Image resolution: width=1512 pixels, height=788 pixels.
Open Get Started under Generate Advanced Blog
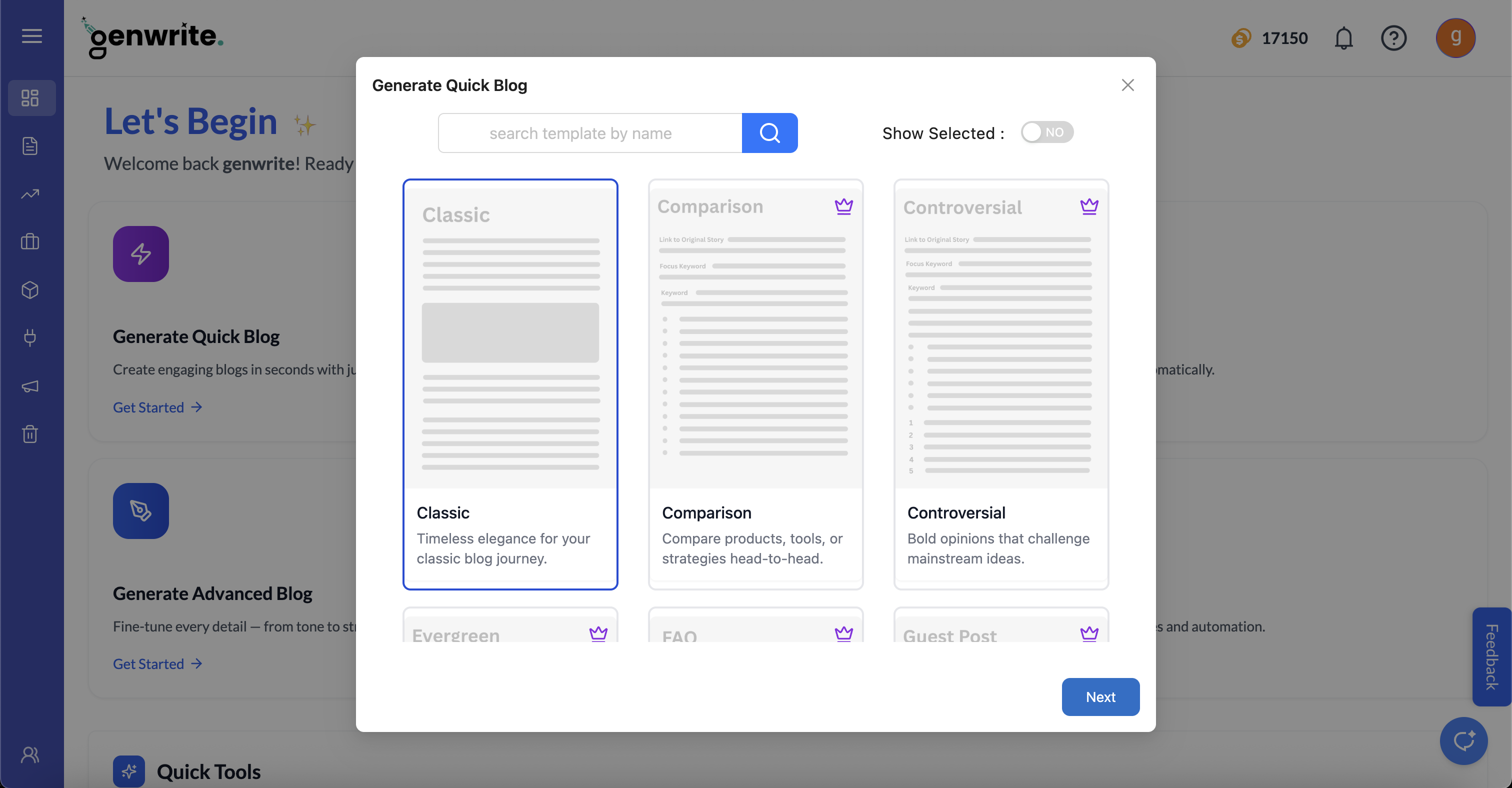point(156,663)
